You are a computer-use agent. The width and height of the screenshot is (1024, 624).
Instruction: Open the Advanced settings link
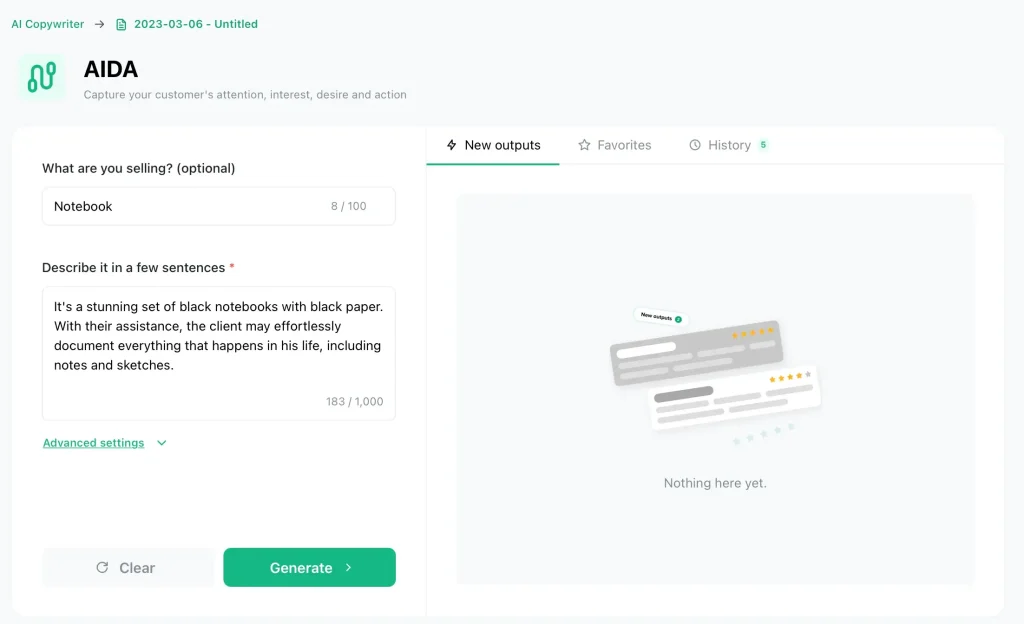pos(93,443)
